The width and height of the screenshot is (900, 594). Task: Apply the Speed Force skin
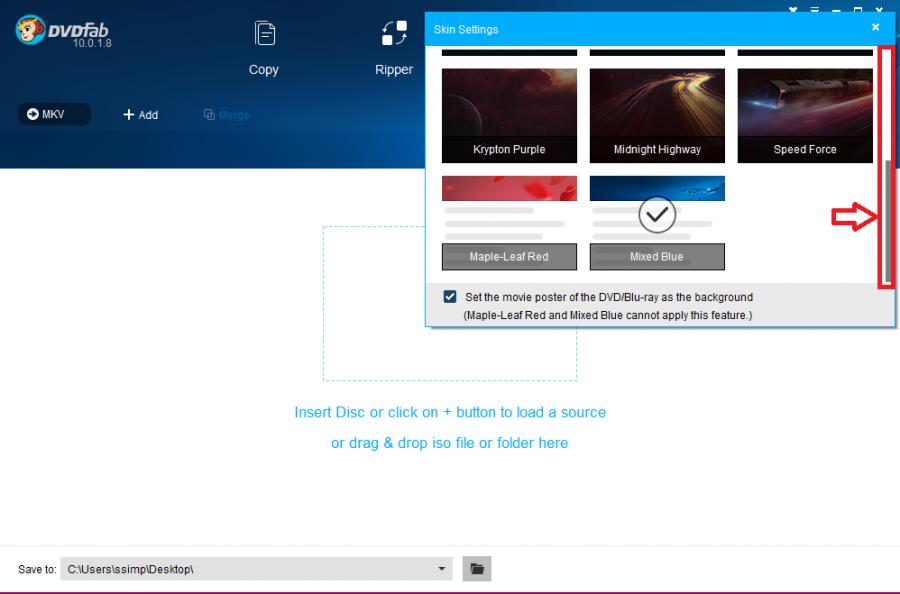pos(805,115)
